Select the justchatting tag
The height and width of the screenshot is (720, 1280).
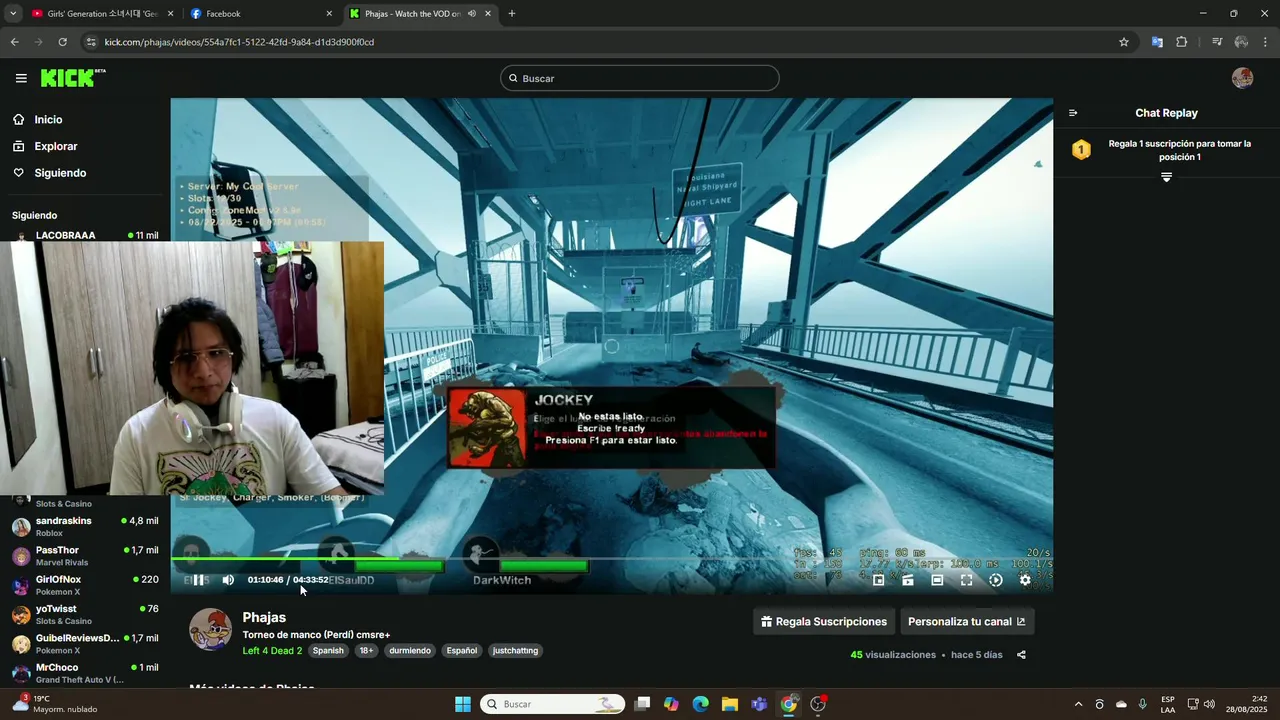pos(516,651)
